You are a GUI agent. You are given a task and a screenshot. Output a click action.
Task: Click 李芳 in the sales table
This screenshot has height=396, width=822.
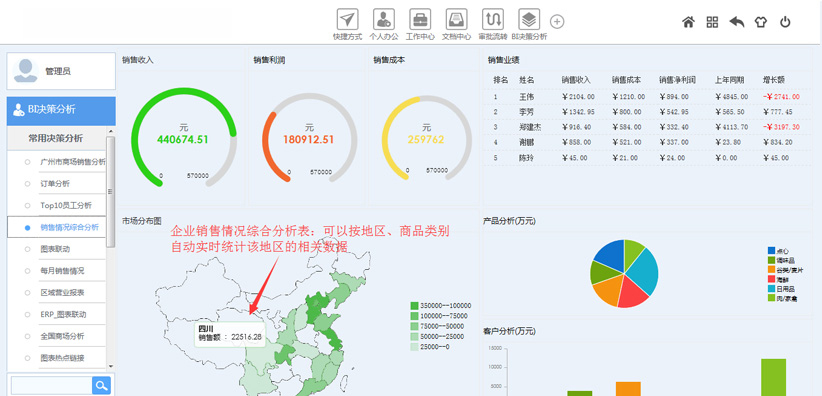point(526,112)
